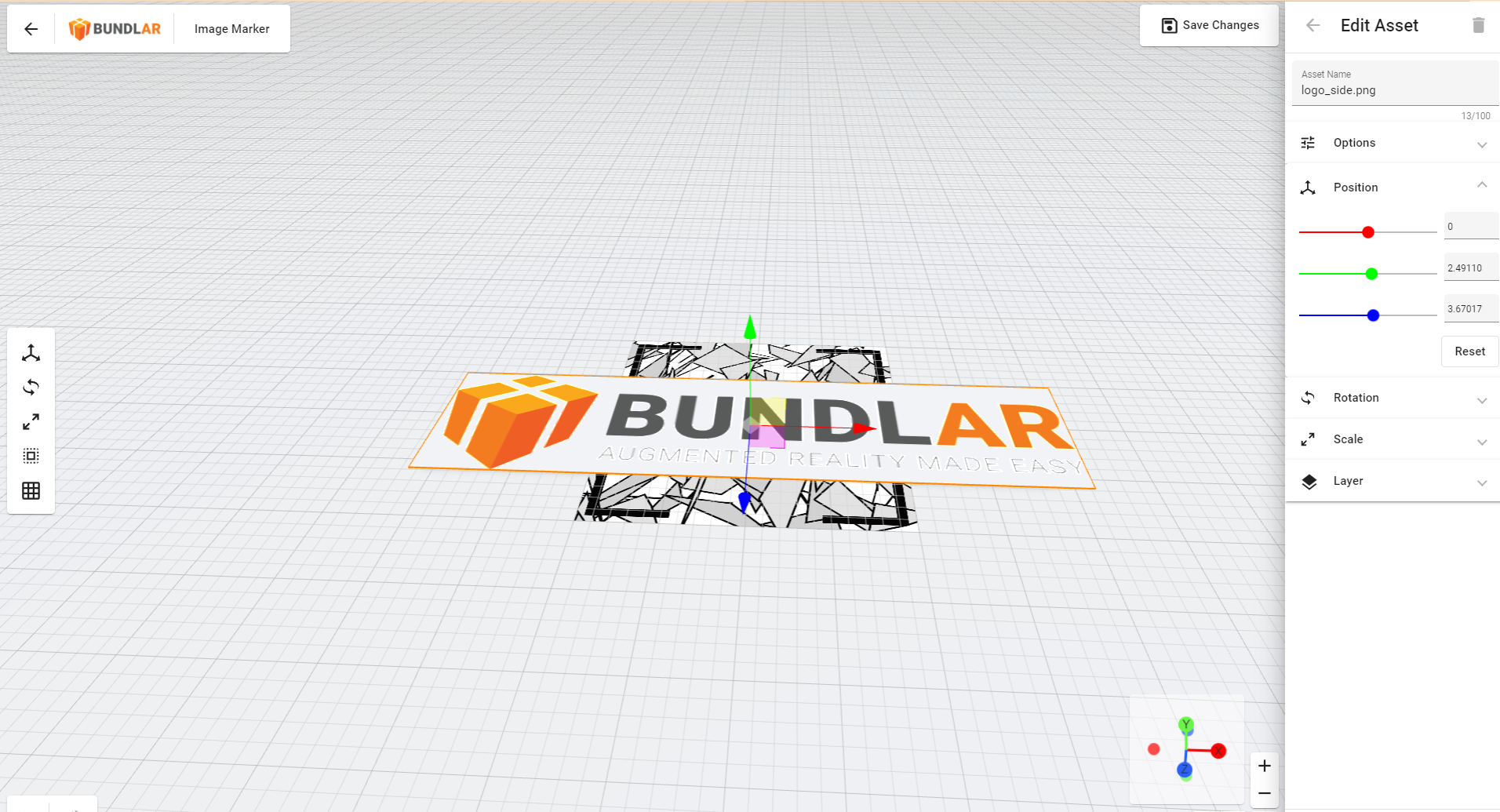The width and height of the screenshot is (1500, 812).
Task: Click the green Y-position slider handle
Action: tap(1370, 274)
